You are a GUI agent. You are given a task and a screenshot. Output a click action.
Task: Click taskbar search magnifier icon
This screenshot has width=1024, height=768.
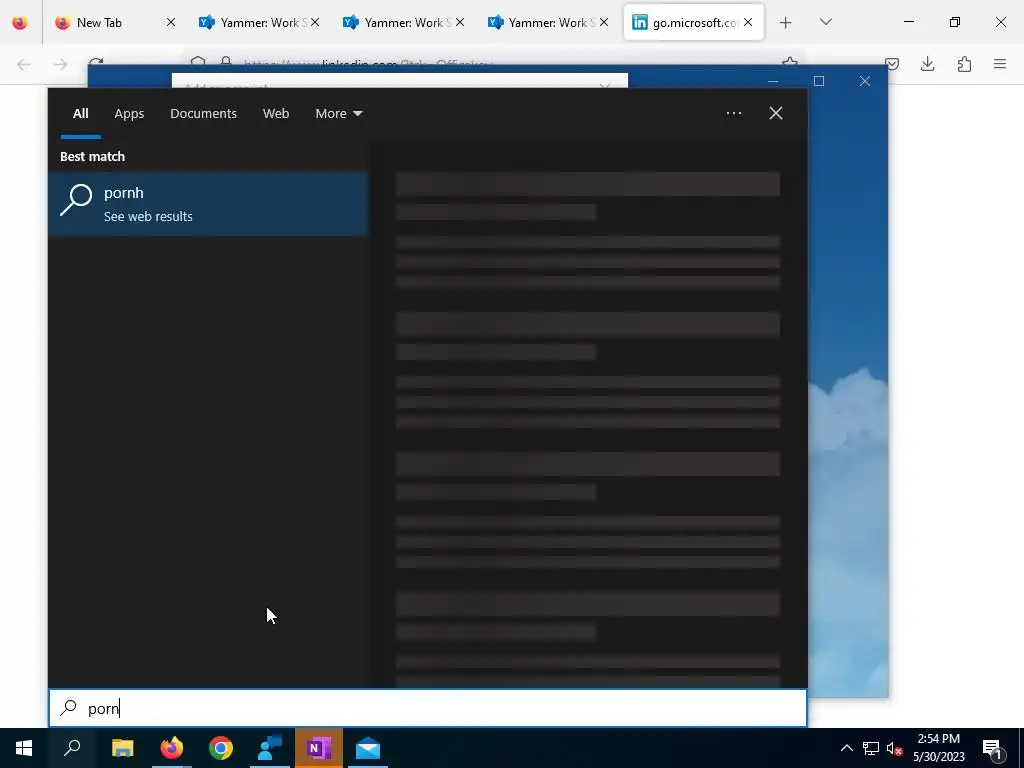point(72,748)
